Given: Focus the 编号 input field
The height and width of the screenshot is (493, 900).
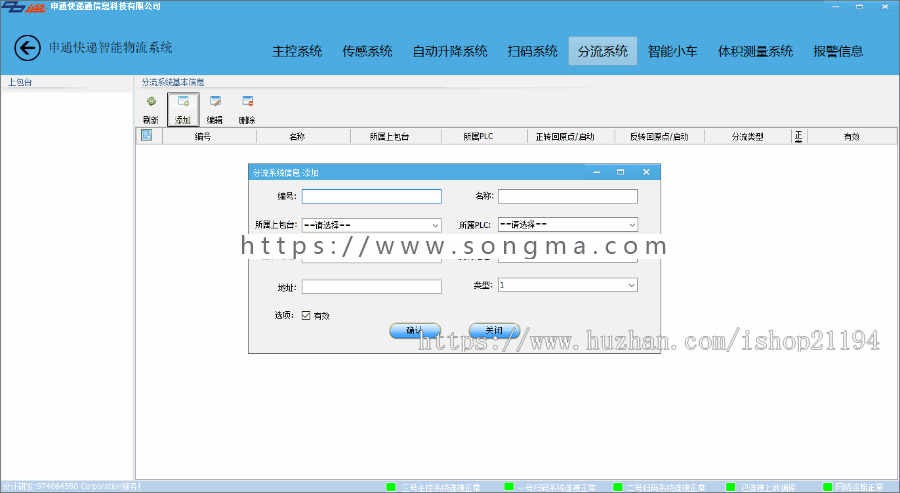Looking at the screenshot, I should [371, 196].
